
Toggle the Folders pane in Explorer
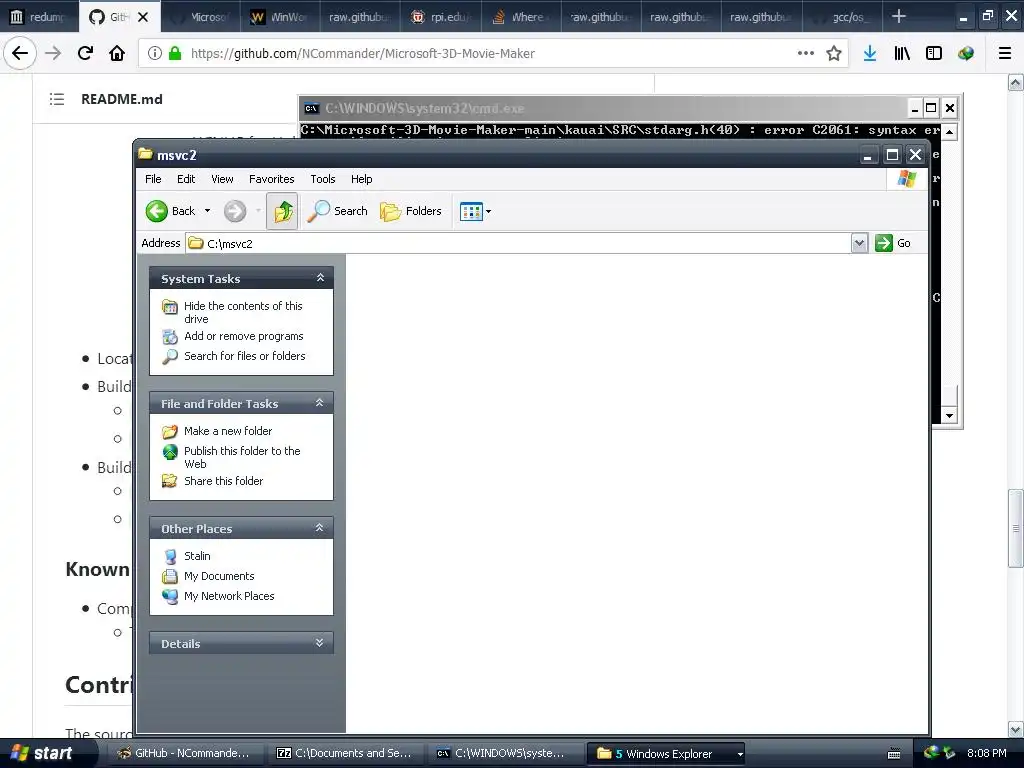click(x=411, y=211)
